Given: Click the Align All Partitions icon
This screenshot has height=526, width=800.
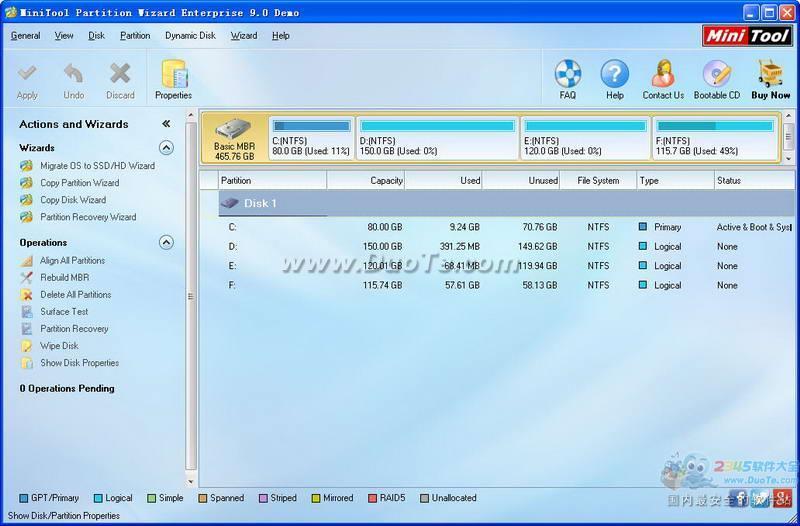Looking at the screenshot, I should (x=27, y=261).
